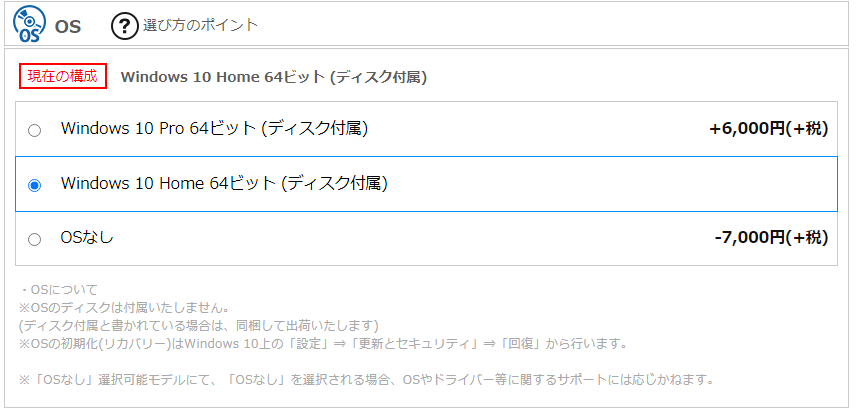Image resolution: width=856 pixels, height=411 pixels.
Task: Open the 選び方のポイント guide link
Action: (200, 25)
